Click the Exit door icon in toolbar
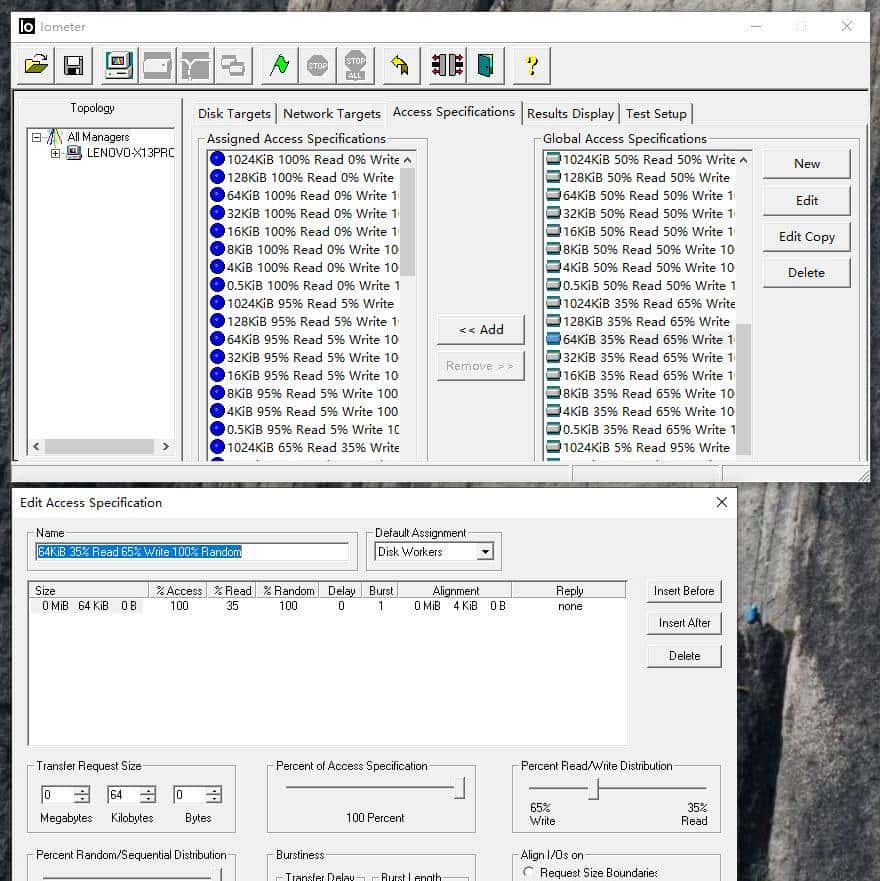The image size is (880, 881). click(485, 66)
